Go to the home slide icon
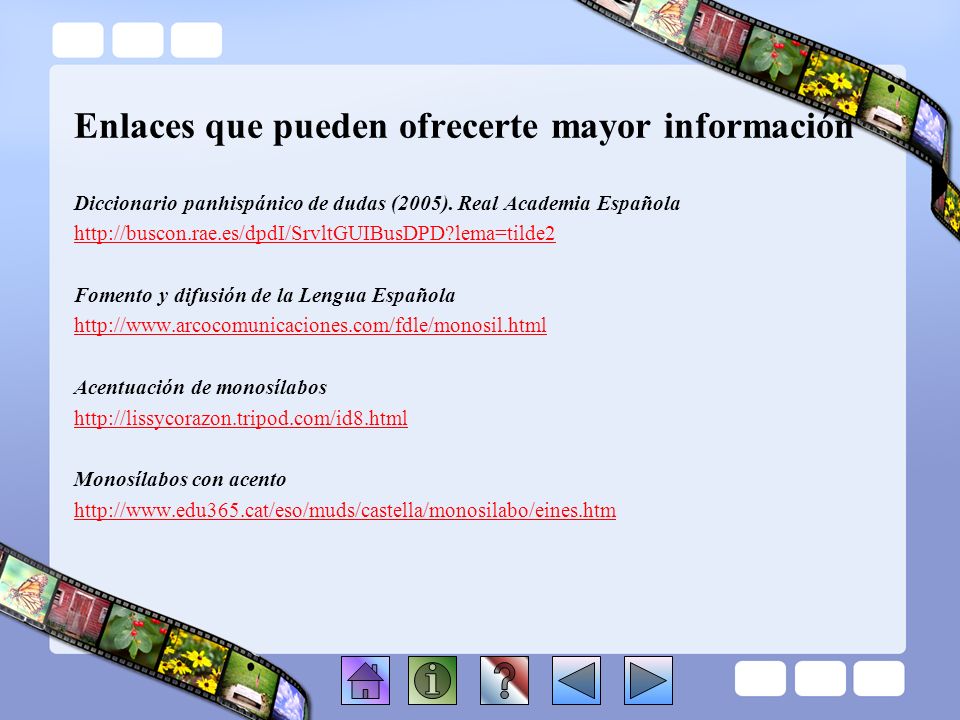The image size is (960, 720). point(366,680)
